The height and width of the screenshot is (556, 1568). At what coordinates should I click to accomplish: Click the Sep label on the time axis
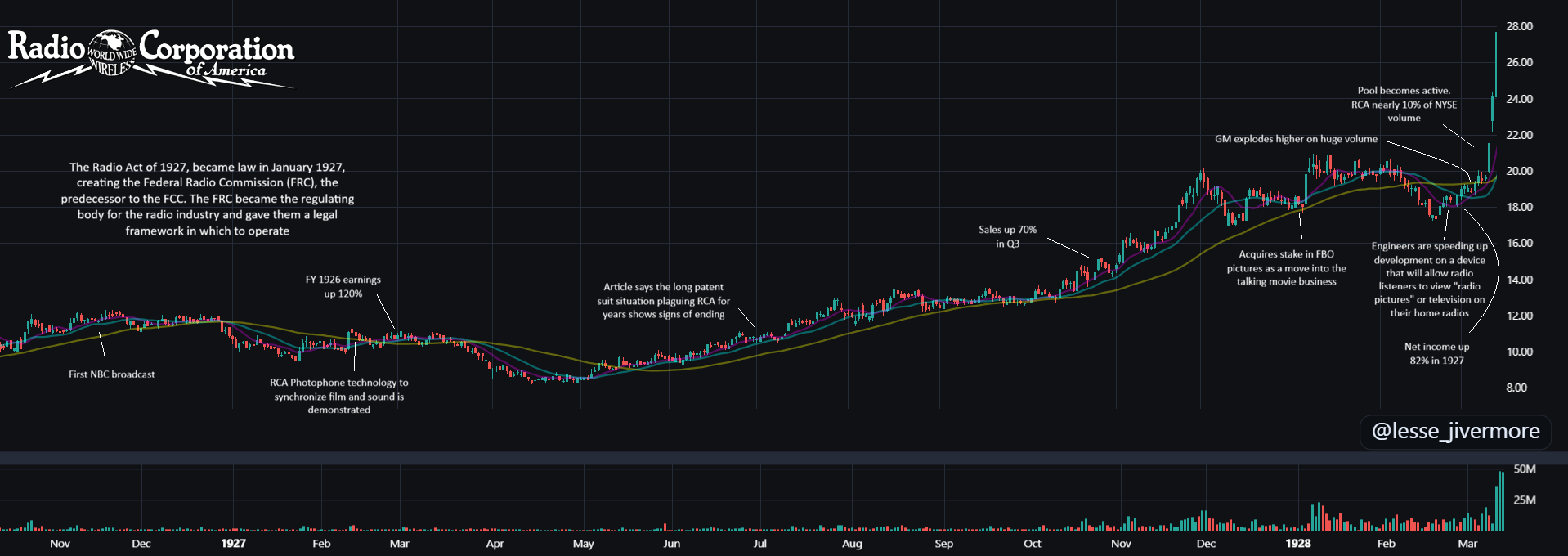[x=944, y=544]
